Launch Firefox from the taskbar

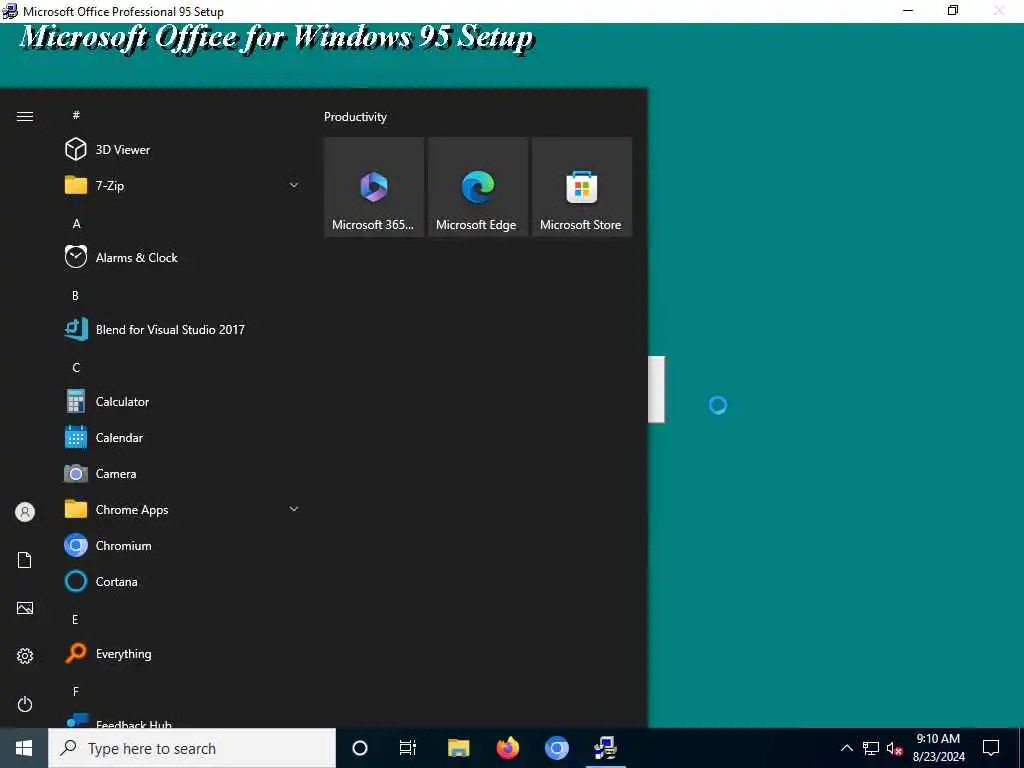point(507,748)
